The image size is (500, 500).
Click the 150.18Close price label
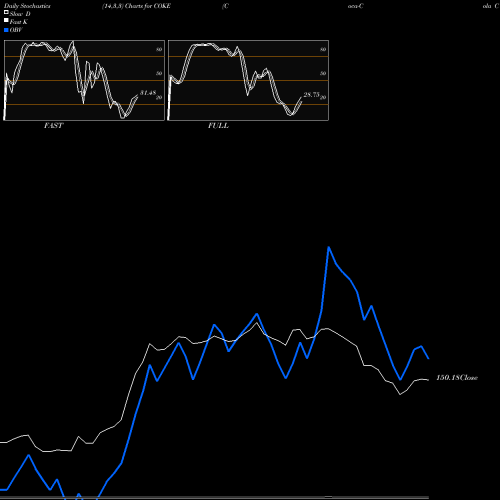[457, 378]
